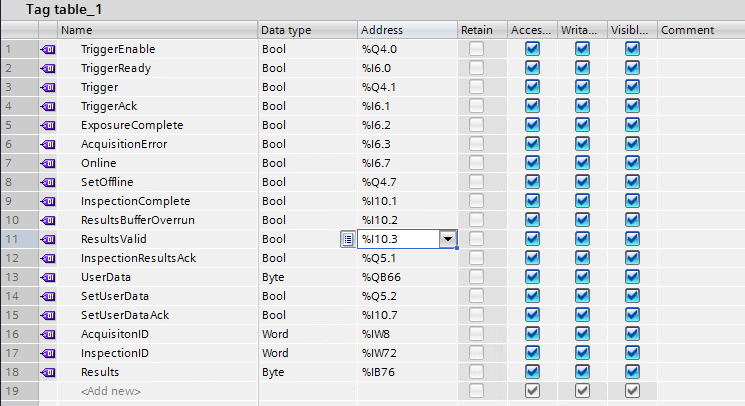Toggle the Writable checkbox for InspectionID
The image size is (745, 406).
coord(582,353)
